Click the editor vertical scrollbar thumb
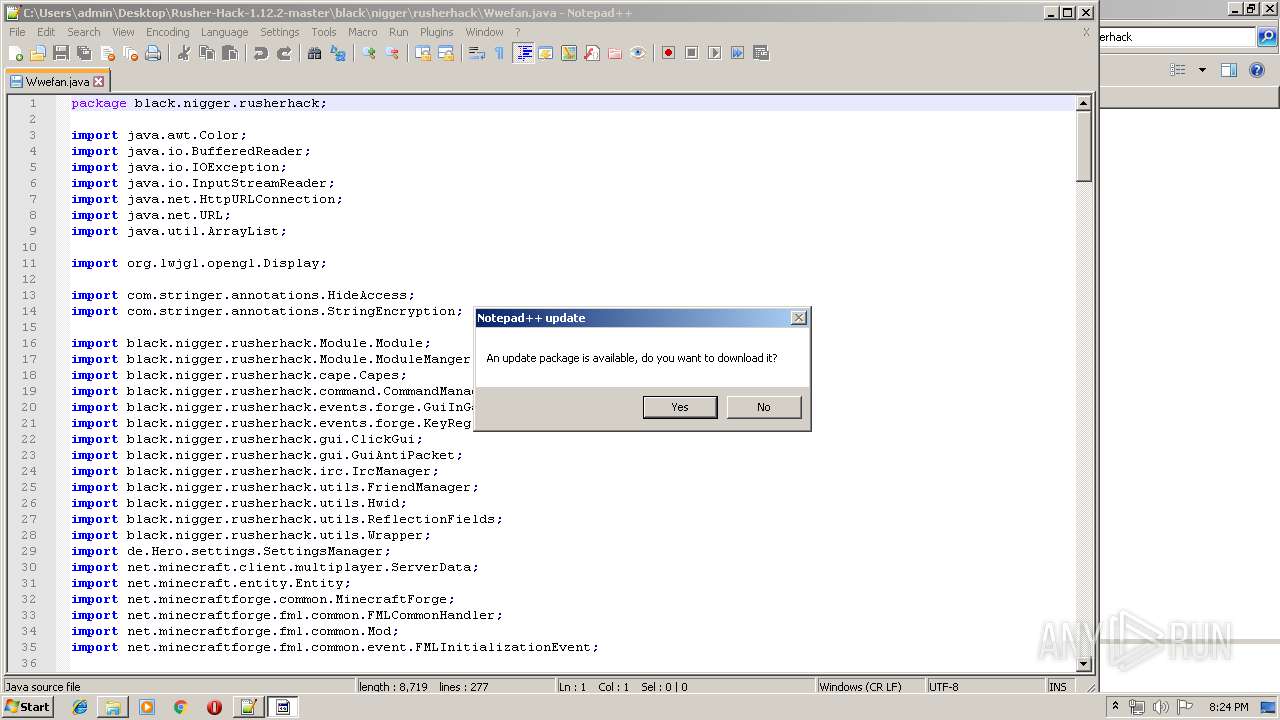This screenshot has height=720, width=1280. [1083, 146]
